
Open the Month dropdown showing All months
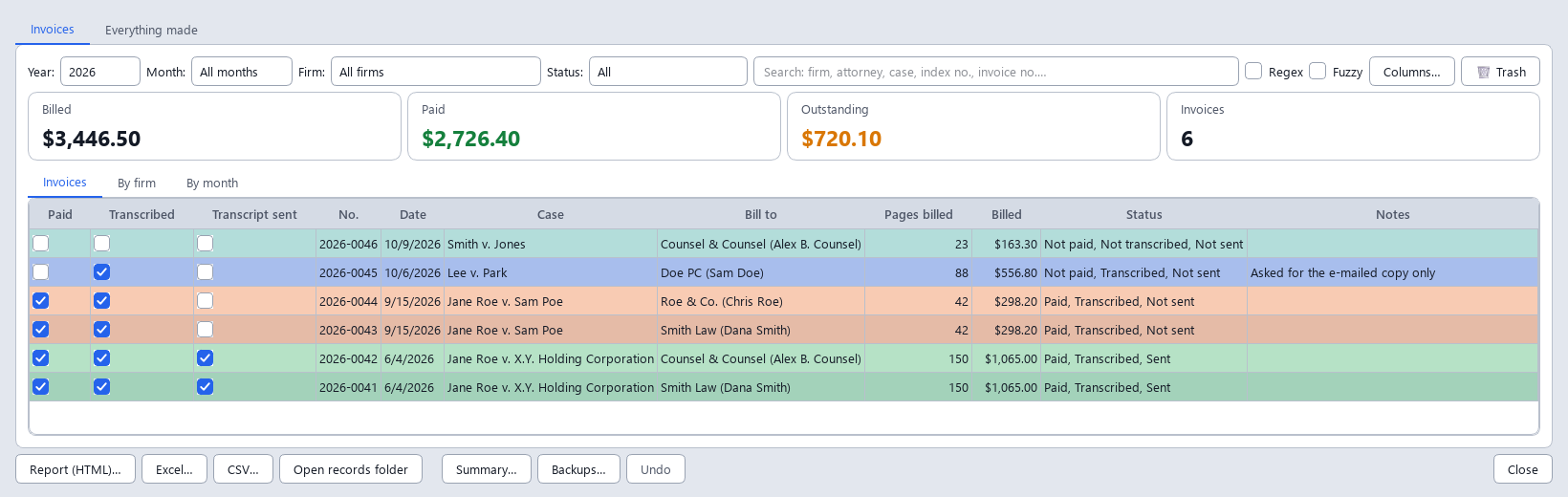pyautogui.click(x=242, y=72)
